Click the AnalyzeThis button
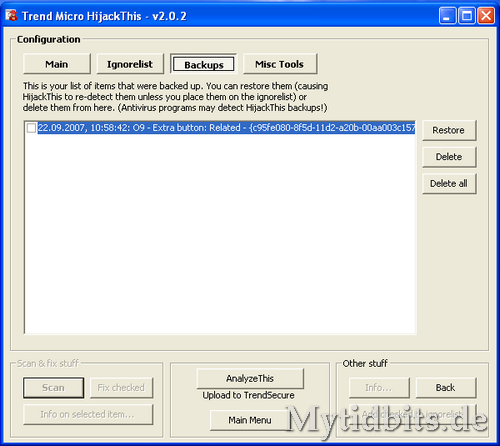The image size is (500, 446). coord(250,378)
